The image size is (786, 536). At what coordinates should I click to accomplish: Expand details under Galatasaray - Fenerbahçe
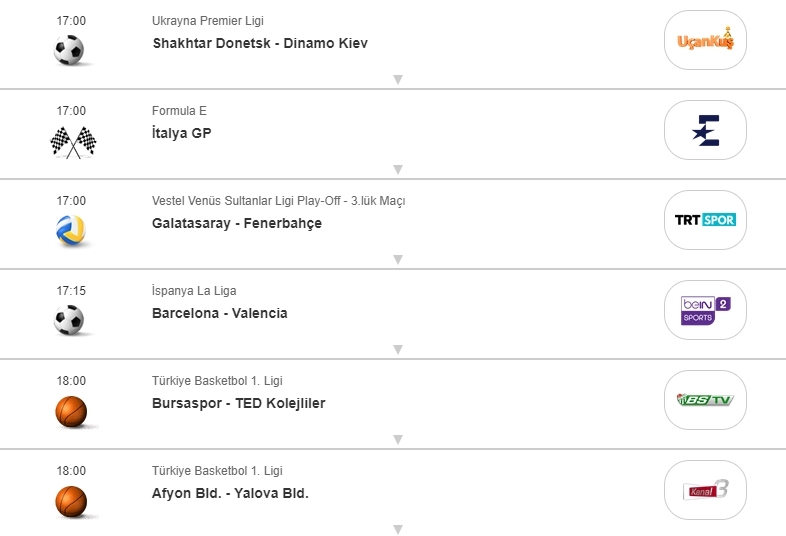(x=397, y=259)
